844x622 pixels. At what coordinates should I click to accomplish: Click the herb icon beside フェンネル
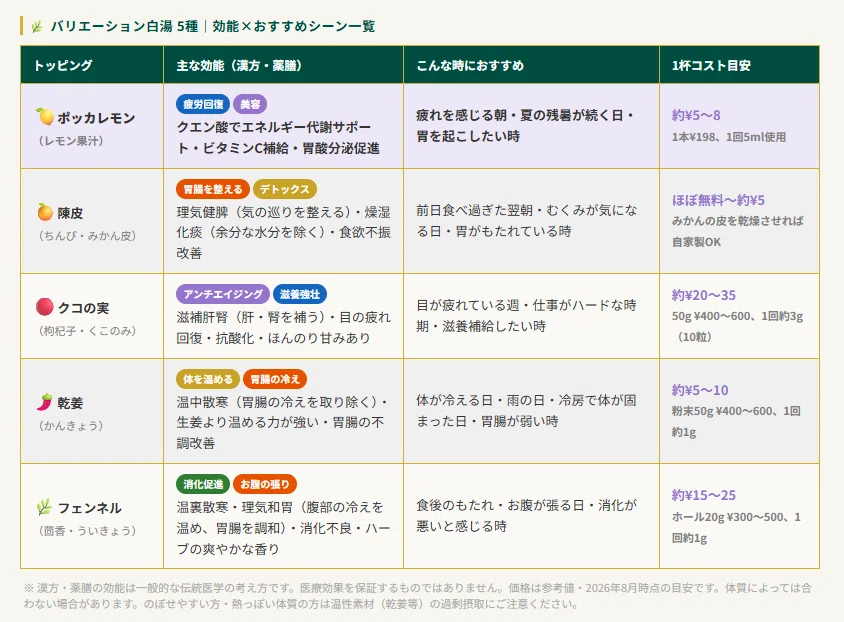45,507
